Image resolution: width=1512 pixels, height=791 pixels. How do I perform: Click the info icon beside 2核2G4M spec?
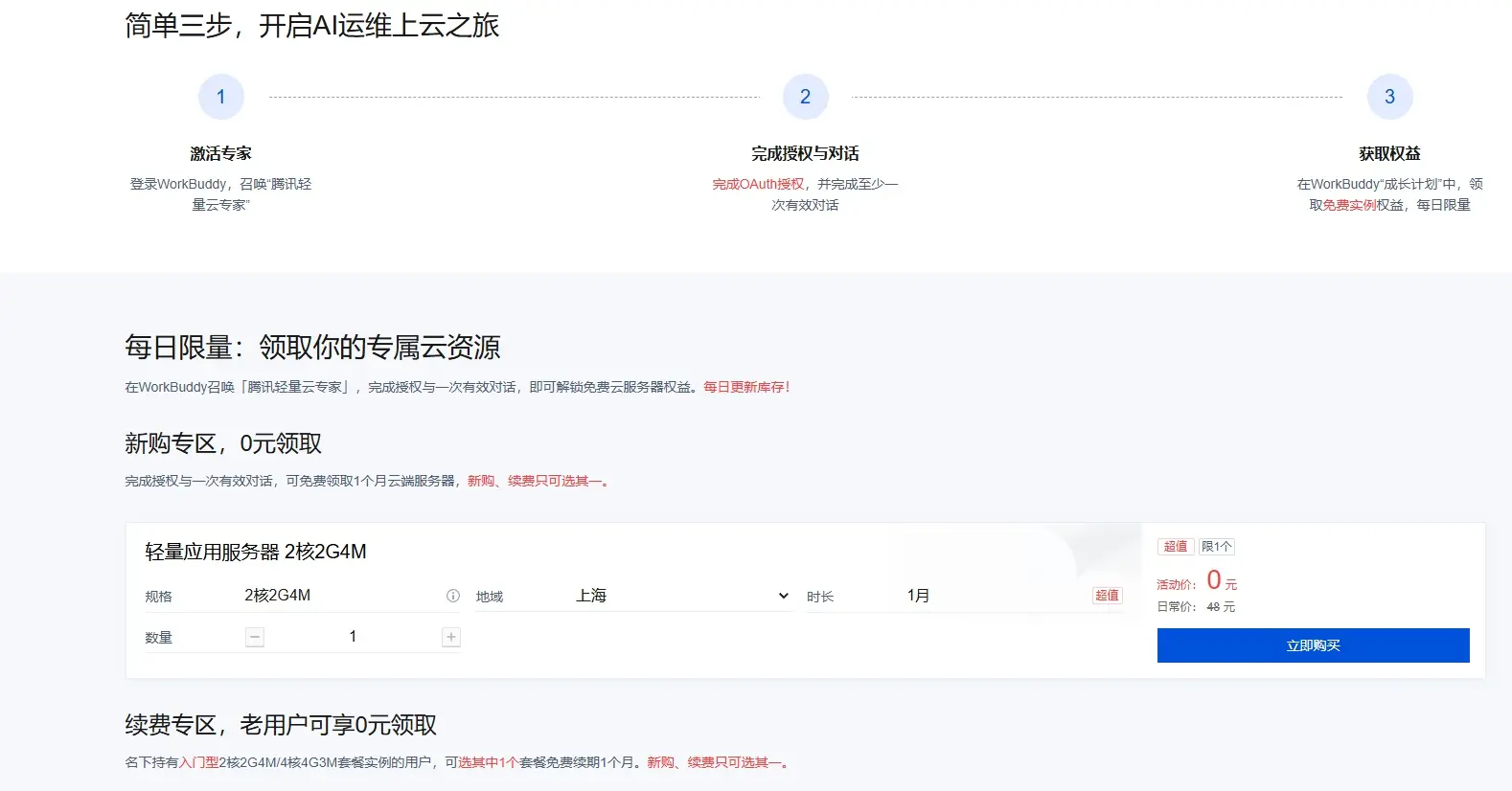(x=453, y=596)
